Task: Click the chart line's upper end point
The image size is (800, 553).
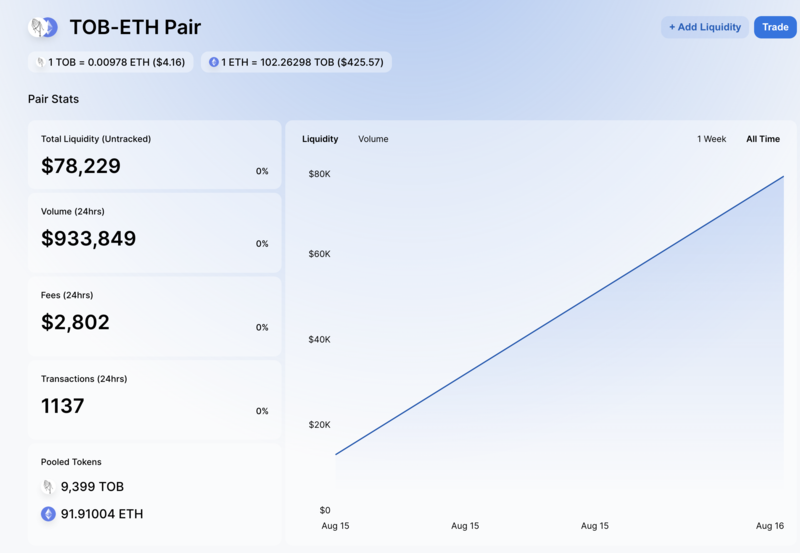Action: [783, 177]
